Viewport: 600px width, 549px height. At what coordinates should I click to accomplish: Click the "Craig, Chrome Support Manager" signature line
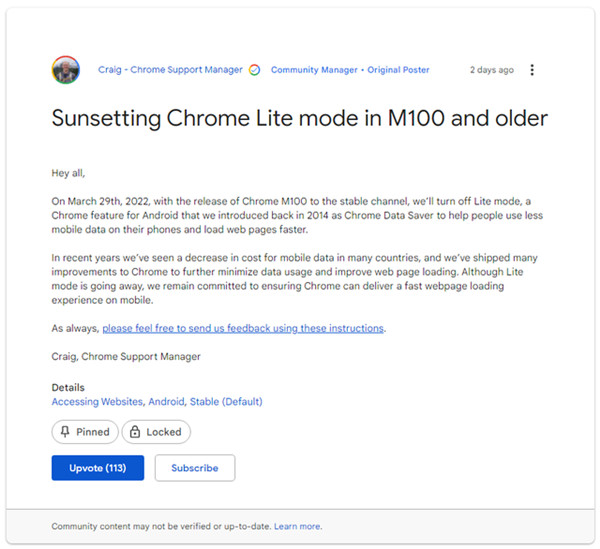[x=126, y=357]
